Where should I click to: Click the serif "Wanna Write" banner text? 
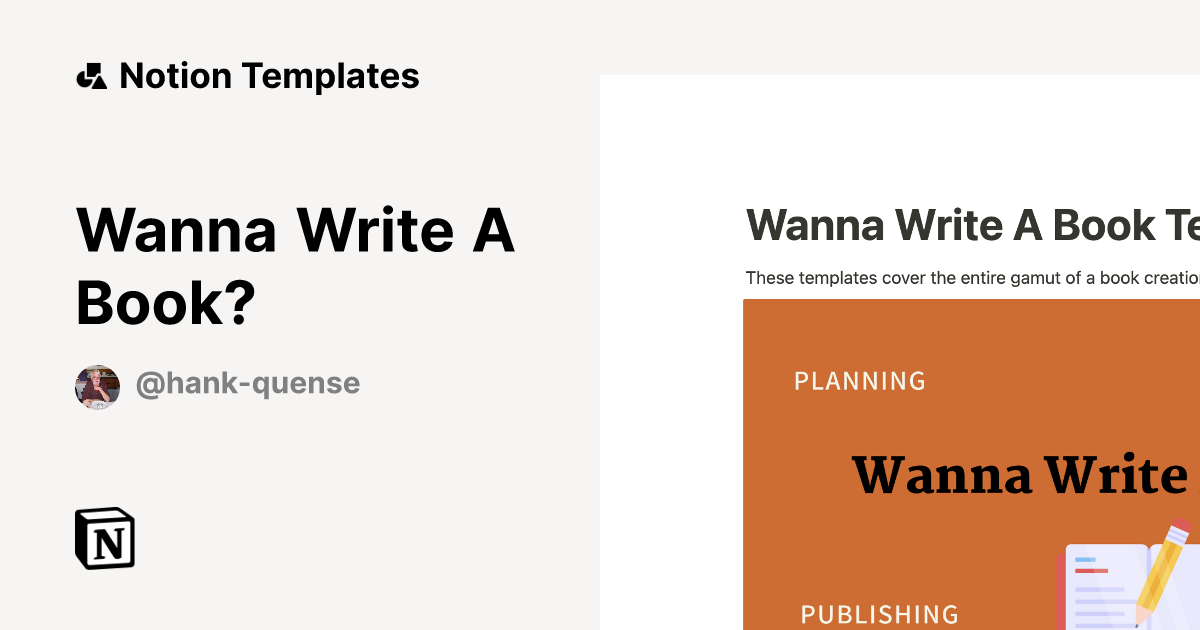pyautogui.click(x=1019, y=475)
